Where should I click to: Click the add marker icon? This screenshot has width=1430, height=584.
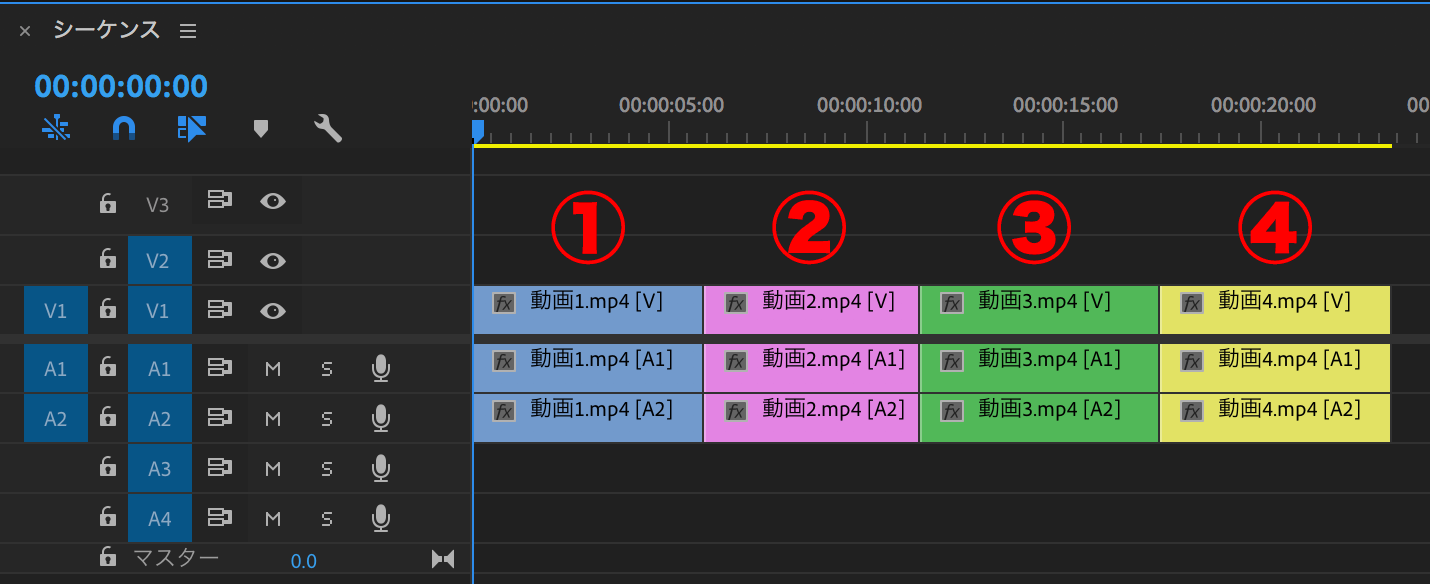tap(260, 128)
